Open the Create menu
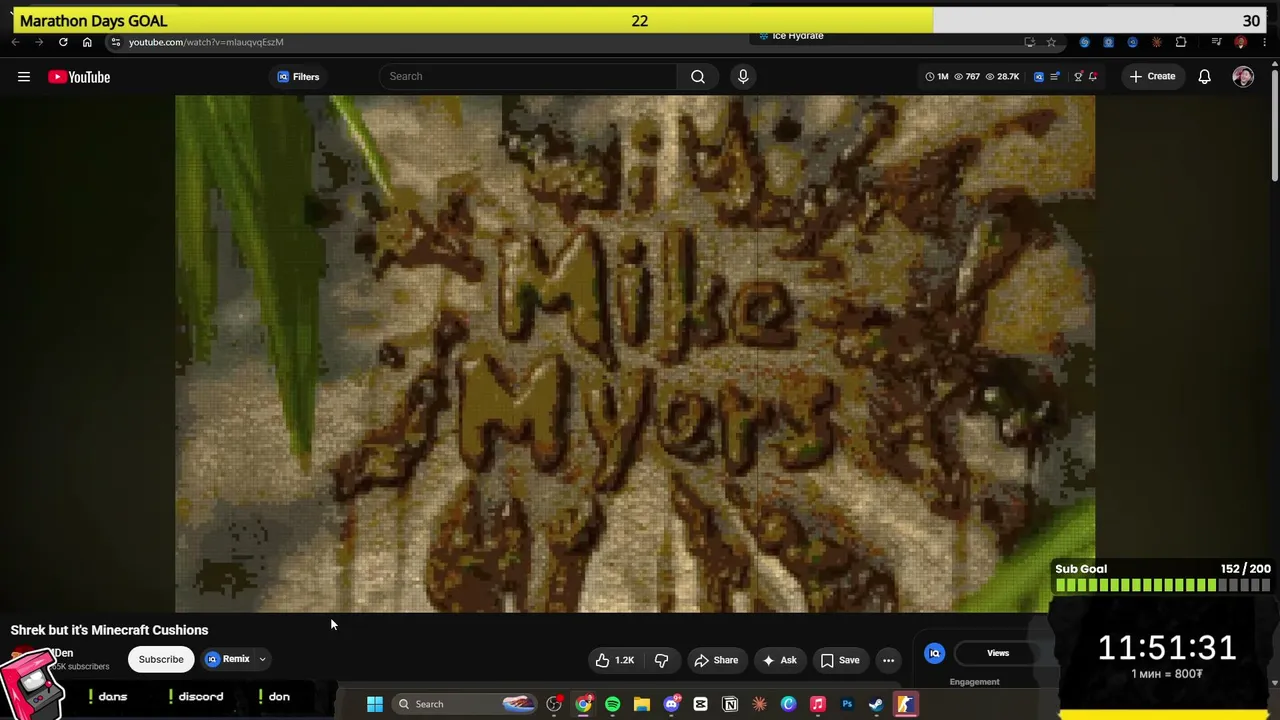The image size is (1280, 720). click(1152, 76)
